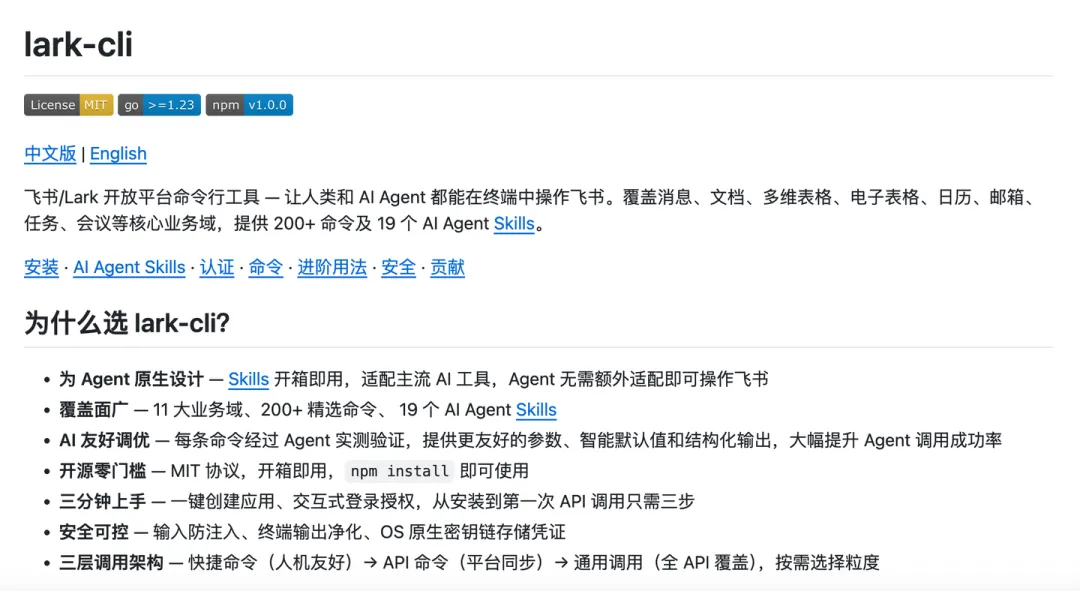Click text 一键创建应用、交互式登录授权
The height and width of the screenshot is (591, 1080).
tap(292, 501)
